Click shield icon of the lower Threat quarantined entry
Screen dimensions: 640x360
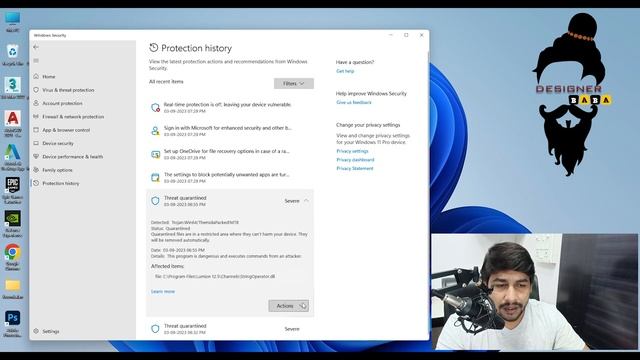click(155, 329)
